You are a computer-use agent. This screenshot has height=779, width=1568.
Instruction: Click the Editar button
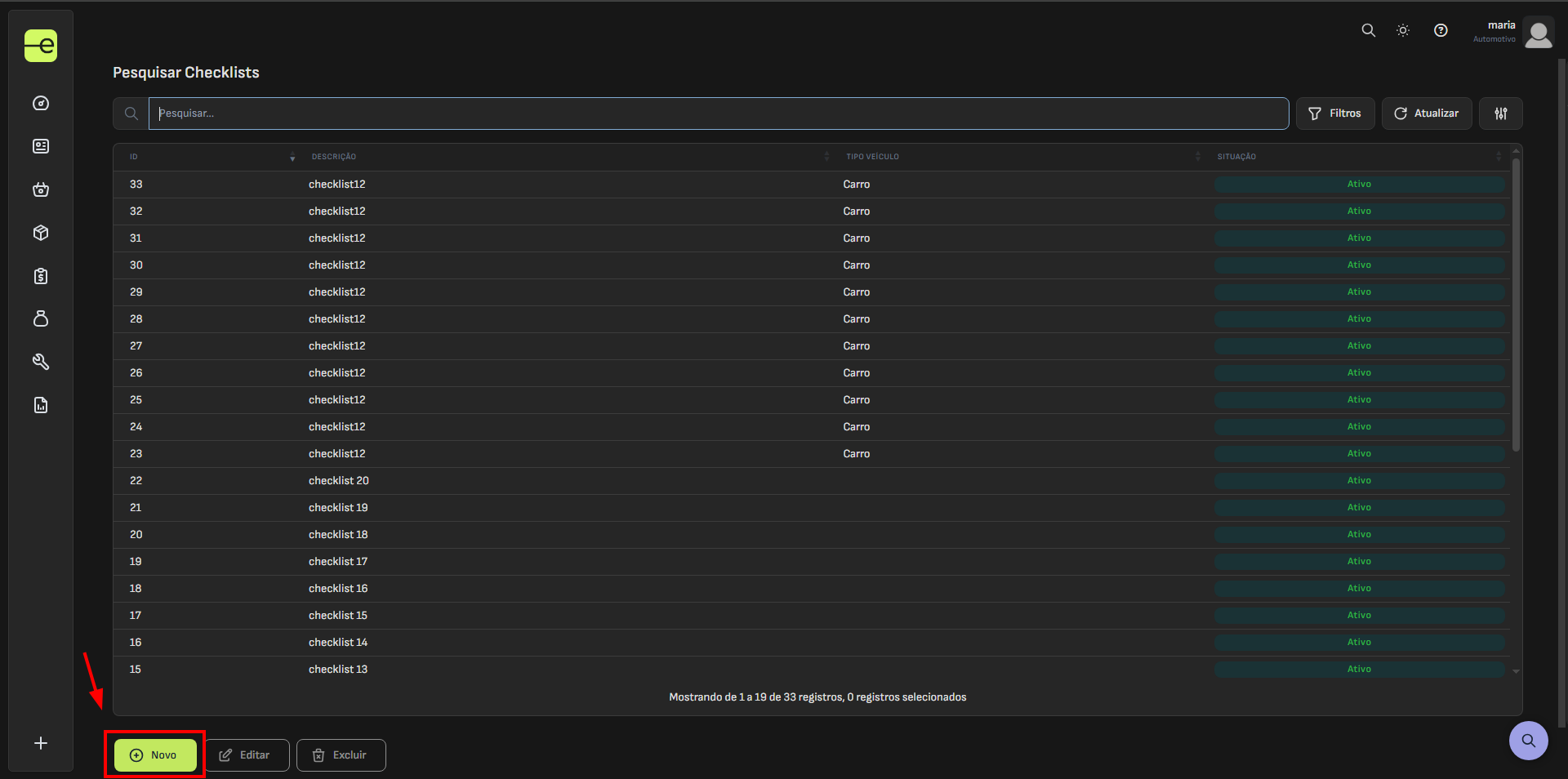coord(247,755)
